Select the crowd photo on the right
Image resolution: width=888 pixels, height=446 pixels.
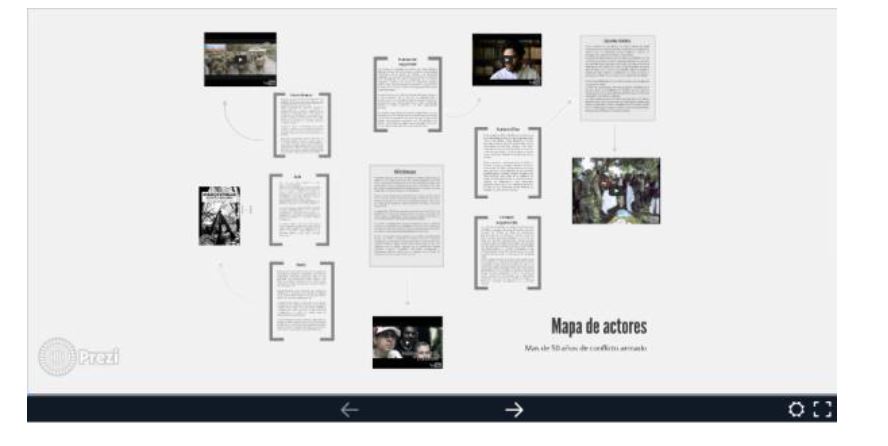(615, 190)
